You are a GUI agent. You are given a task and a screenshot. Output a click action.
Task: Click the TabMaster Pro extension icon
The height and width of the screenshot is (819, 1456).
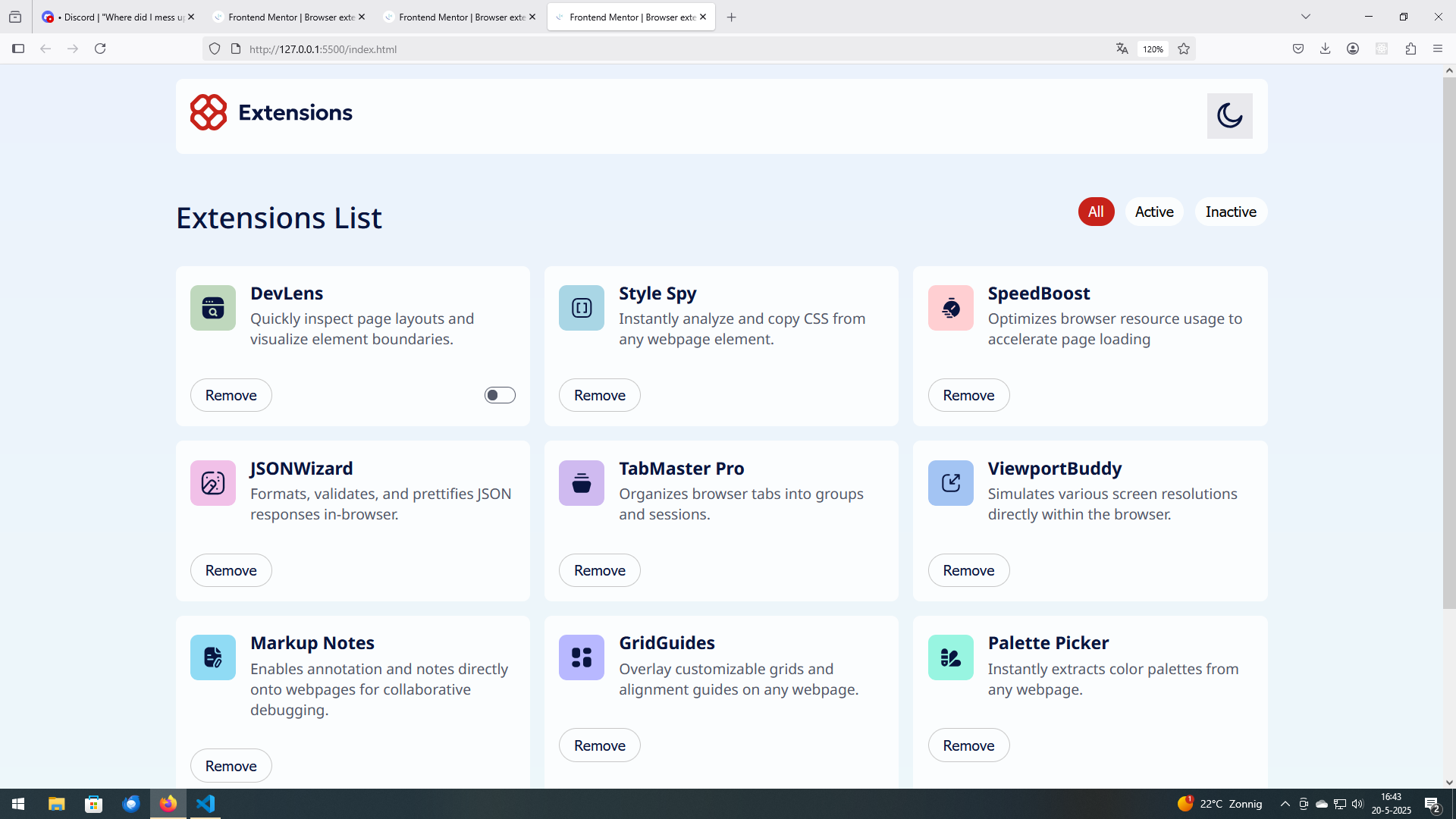coord(582,483)
